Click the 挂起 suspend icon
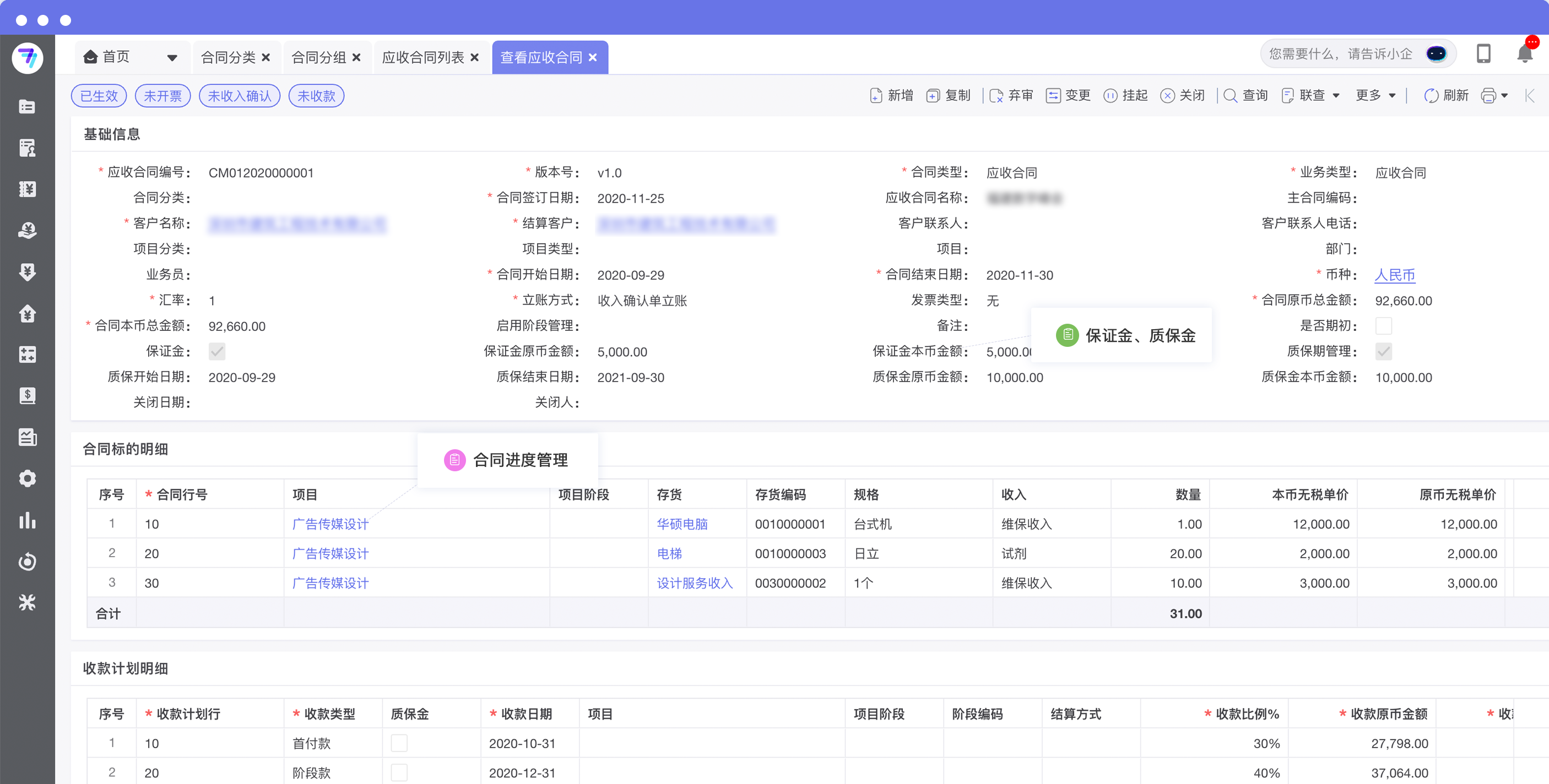This screenshot has width=1549, height=784. (1110, 96)
